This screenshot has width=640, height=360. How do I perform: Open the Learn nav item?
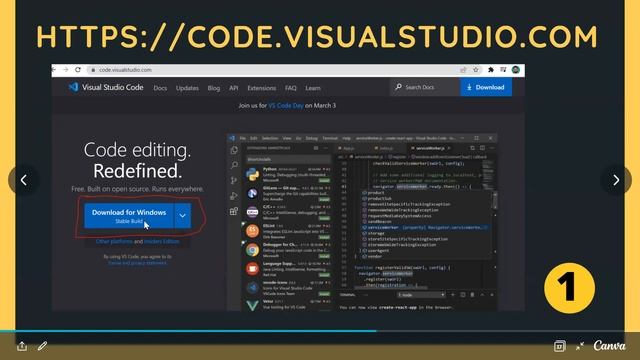[x=313, y=88]
